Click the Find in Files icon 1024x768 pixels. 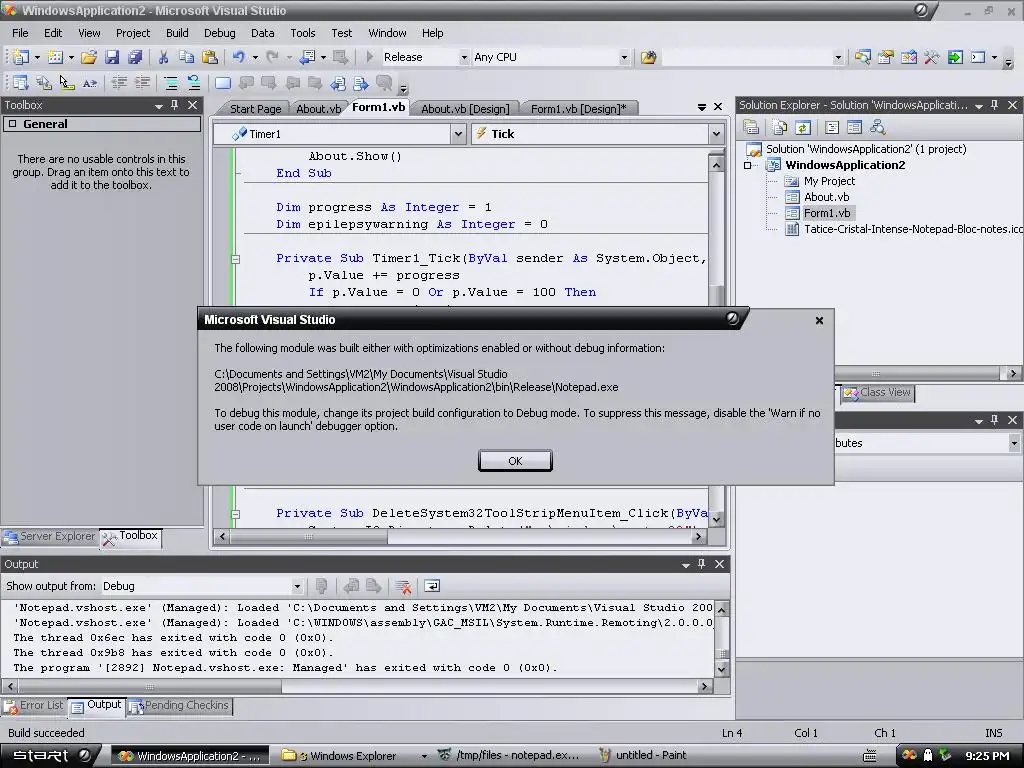pyautogui.click(x=648, y=57)
